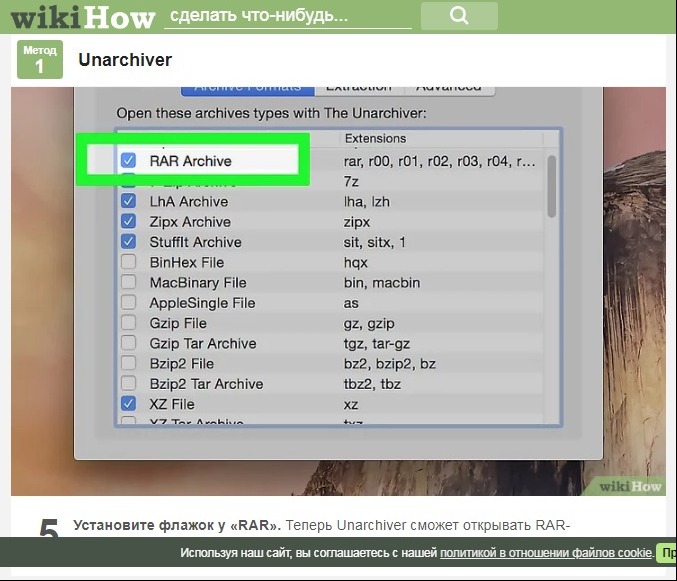Toggle the RAR Archive checkbox
This screenshot has height=581, width=677.
[128, 160]
